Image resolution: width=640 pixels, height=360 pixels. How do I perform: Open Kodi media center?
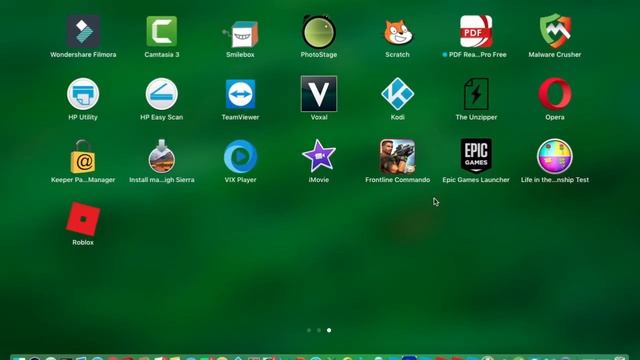coord(398,94)
